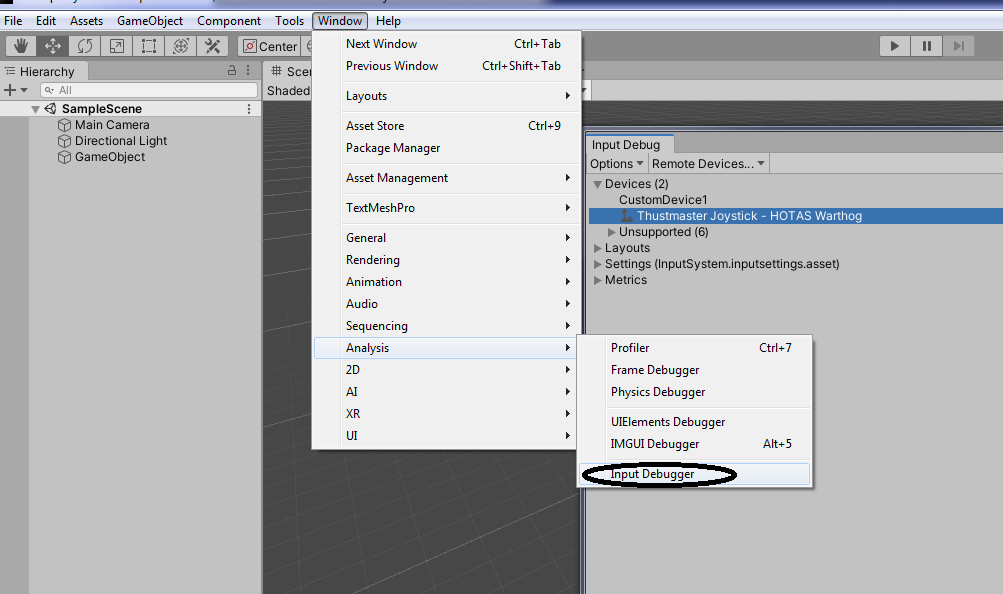Open the Remote Devices dropdown
This screenshot has height=594, width=1003.
coord(708,164)
